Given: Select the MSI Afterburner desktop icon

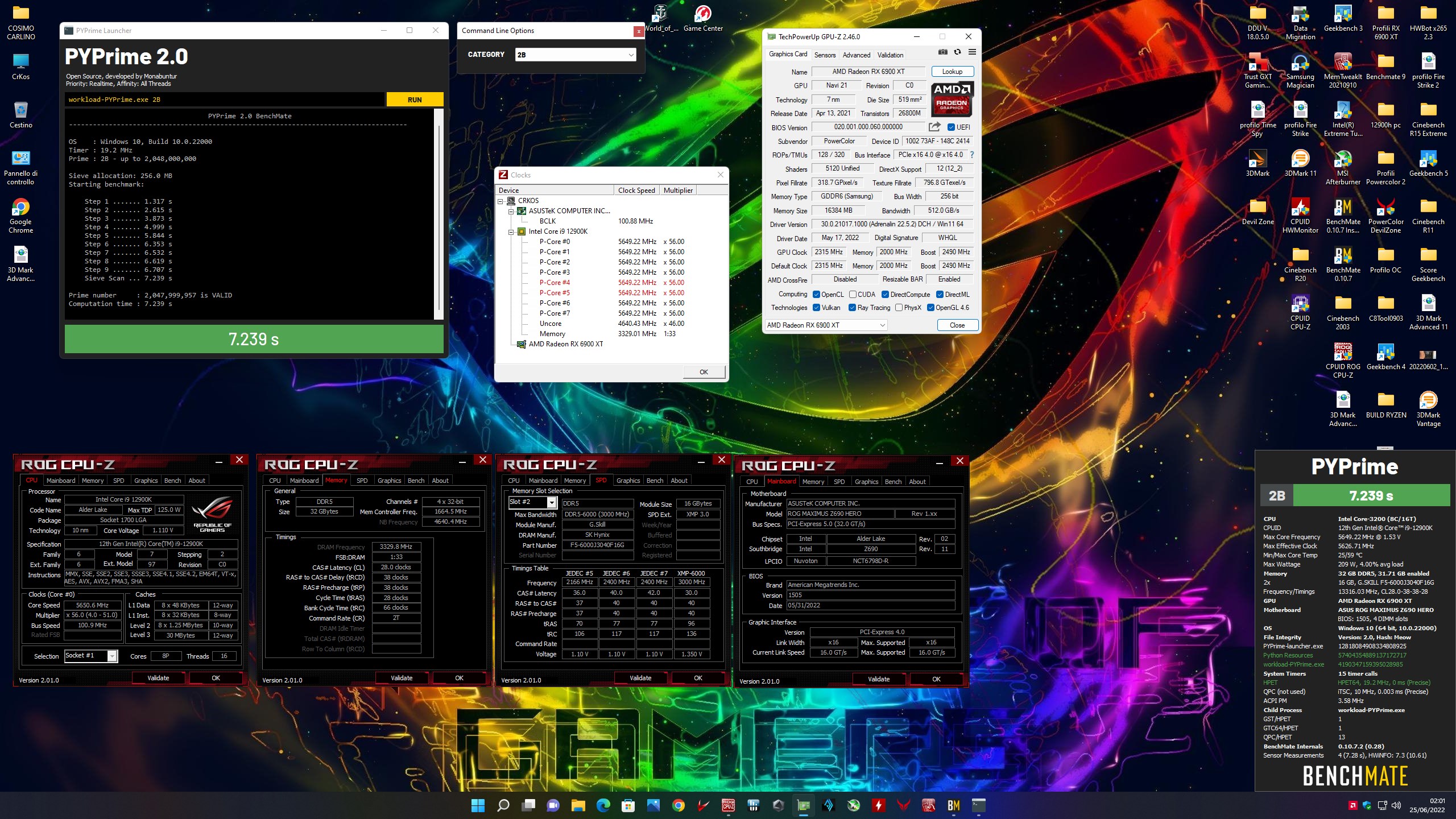Looking at the screenshot, I should tap(1343, 167).
